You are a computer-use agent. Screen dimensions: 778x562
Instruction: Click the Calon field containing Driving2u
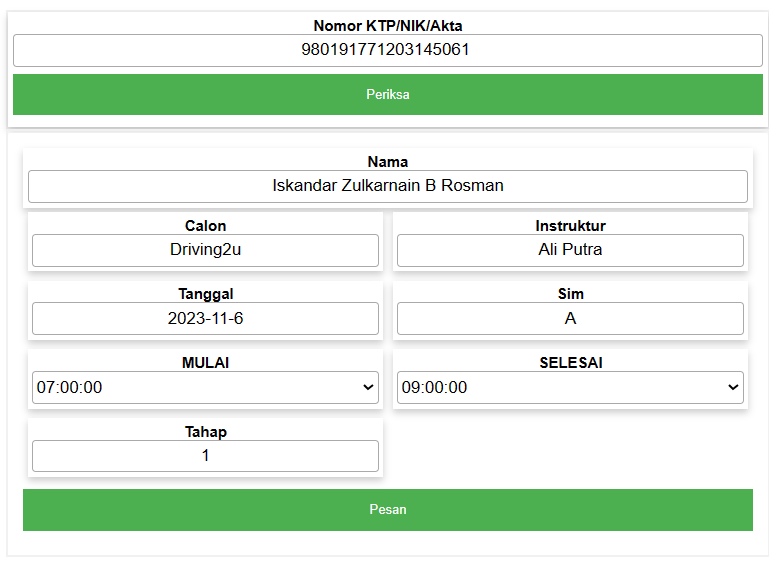[205, 250]
